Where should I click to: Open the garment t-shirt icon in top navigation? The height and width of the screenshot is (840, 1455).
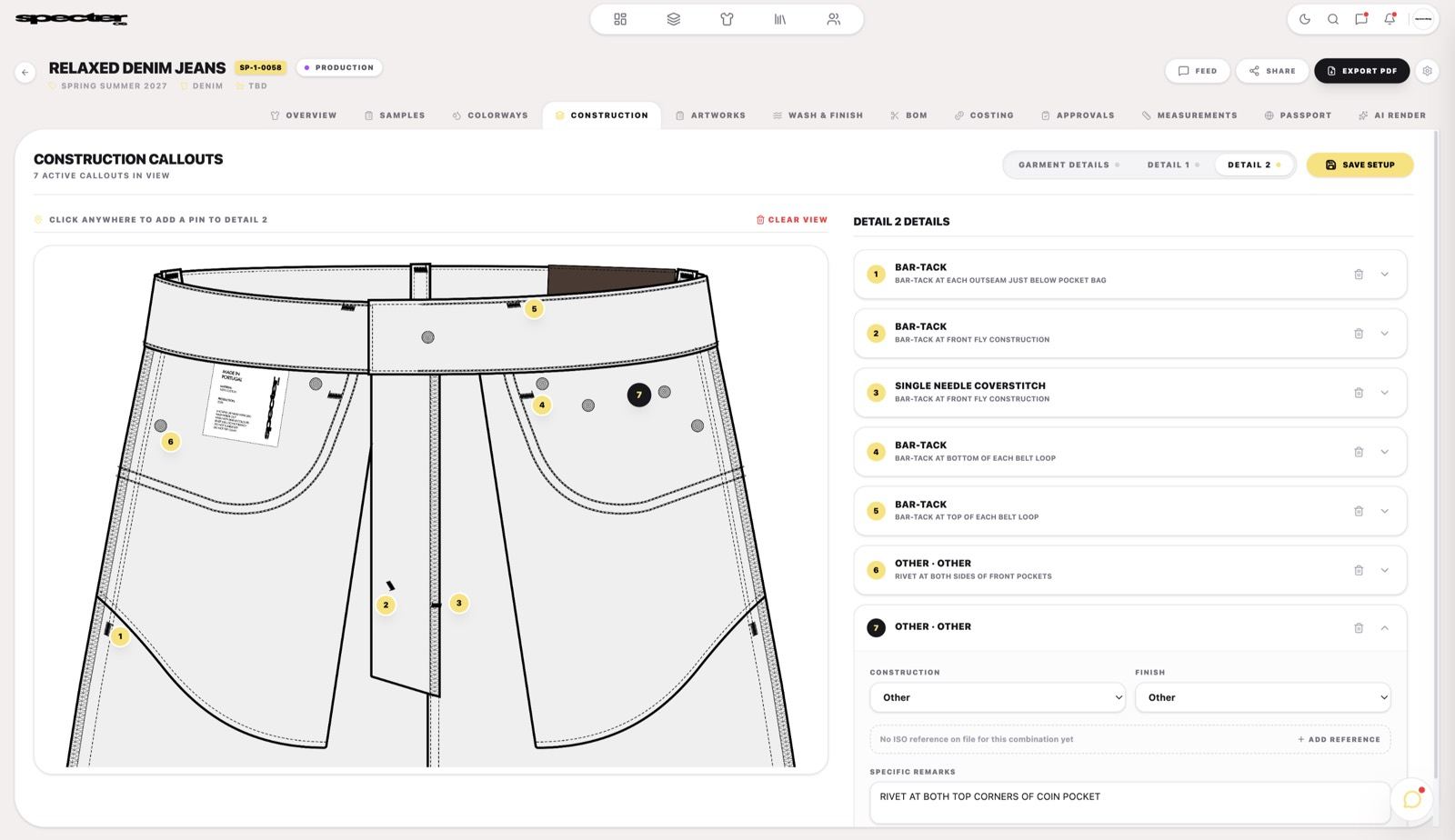pyautogui.click(x=727, y=19)
